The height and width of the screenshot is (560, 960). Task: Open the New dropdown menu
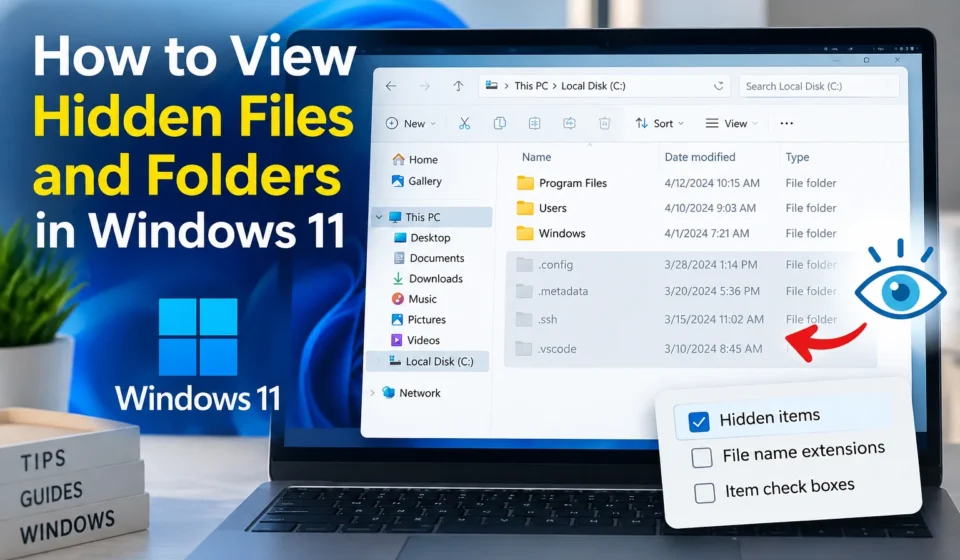point(411,124)
